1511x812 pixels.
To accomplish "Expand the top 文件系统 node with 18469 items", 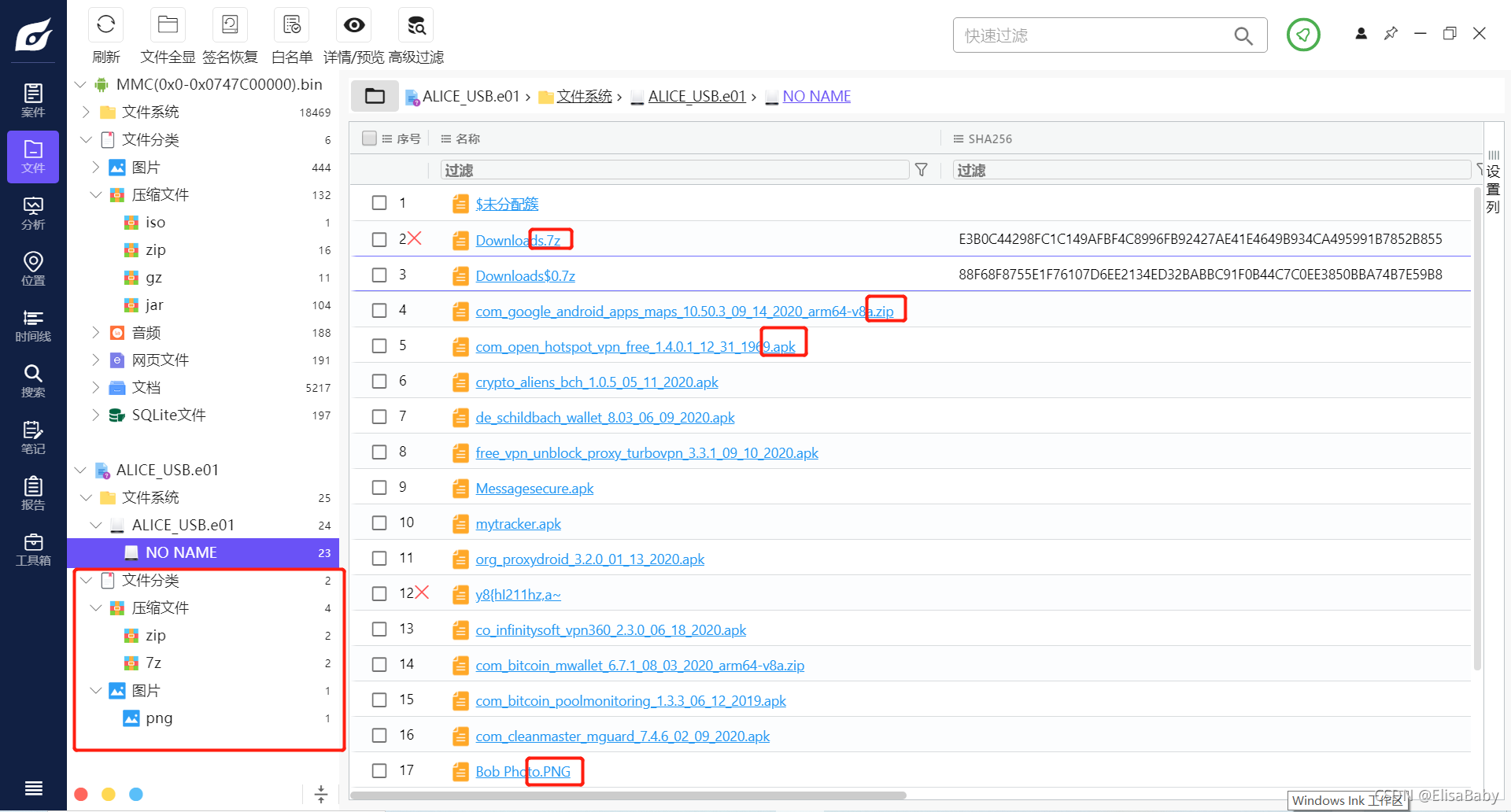I will (87, 112).
